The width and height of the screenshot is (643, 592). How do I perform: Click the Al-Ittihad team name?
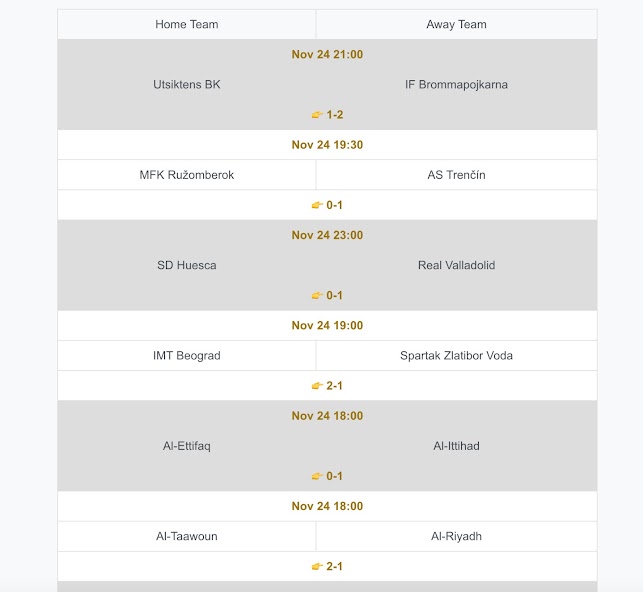tap(456, 446)
